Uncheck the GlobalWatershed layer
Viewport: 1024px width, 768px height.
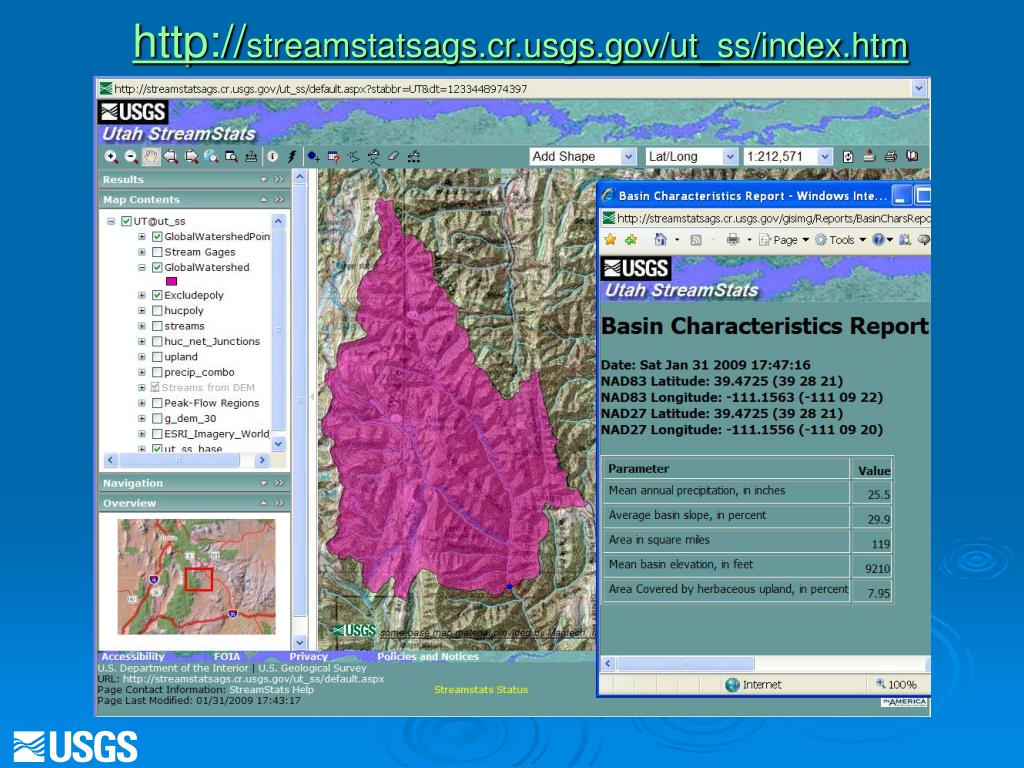click(x=157, y=267)
